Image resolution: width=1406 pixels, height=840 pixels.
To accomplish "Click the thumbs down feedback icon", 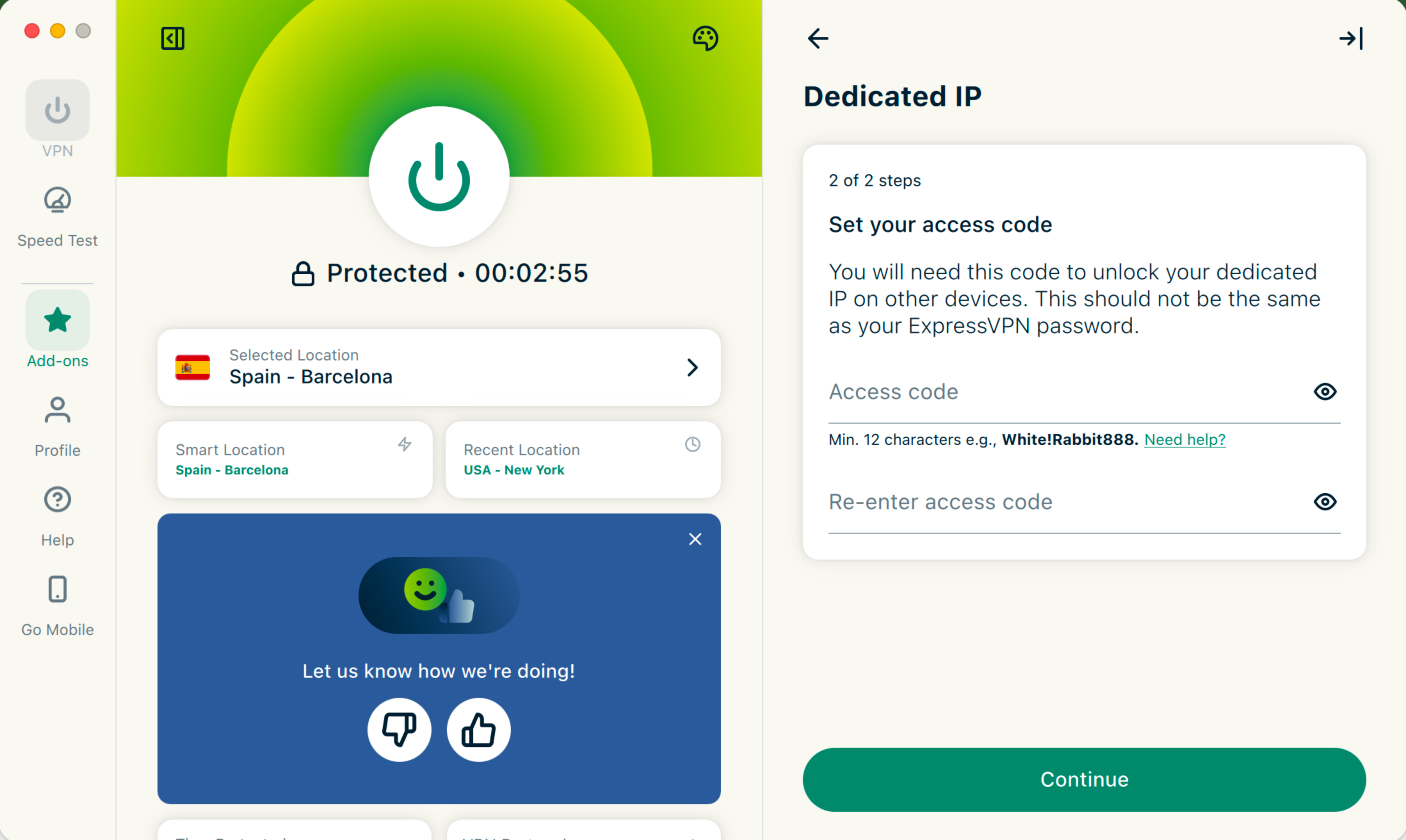I will pyautogui.click(x=399, y=730).
